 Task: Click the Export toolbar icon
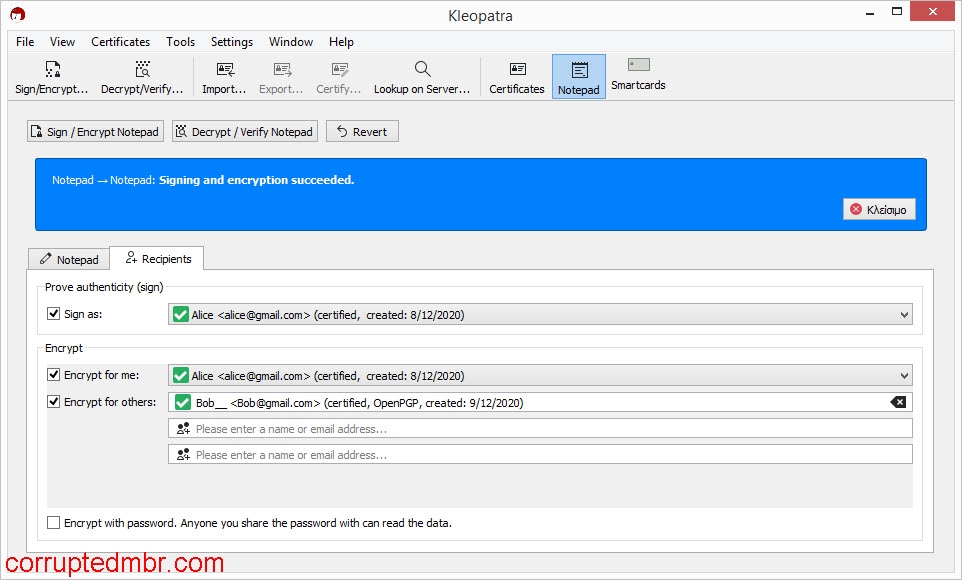click(281, 75)
